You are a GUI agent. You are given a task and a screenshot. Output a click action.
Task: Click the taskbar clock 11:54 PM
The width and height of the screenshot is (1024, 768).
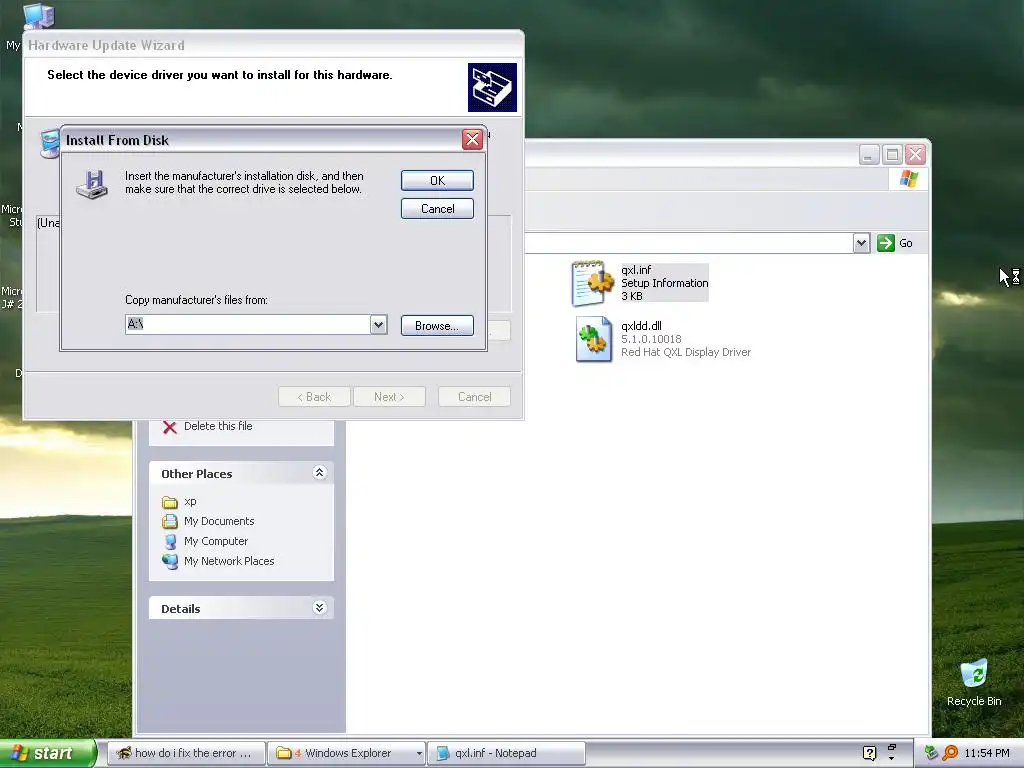[x=987, y=754]
